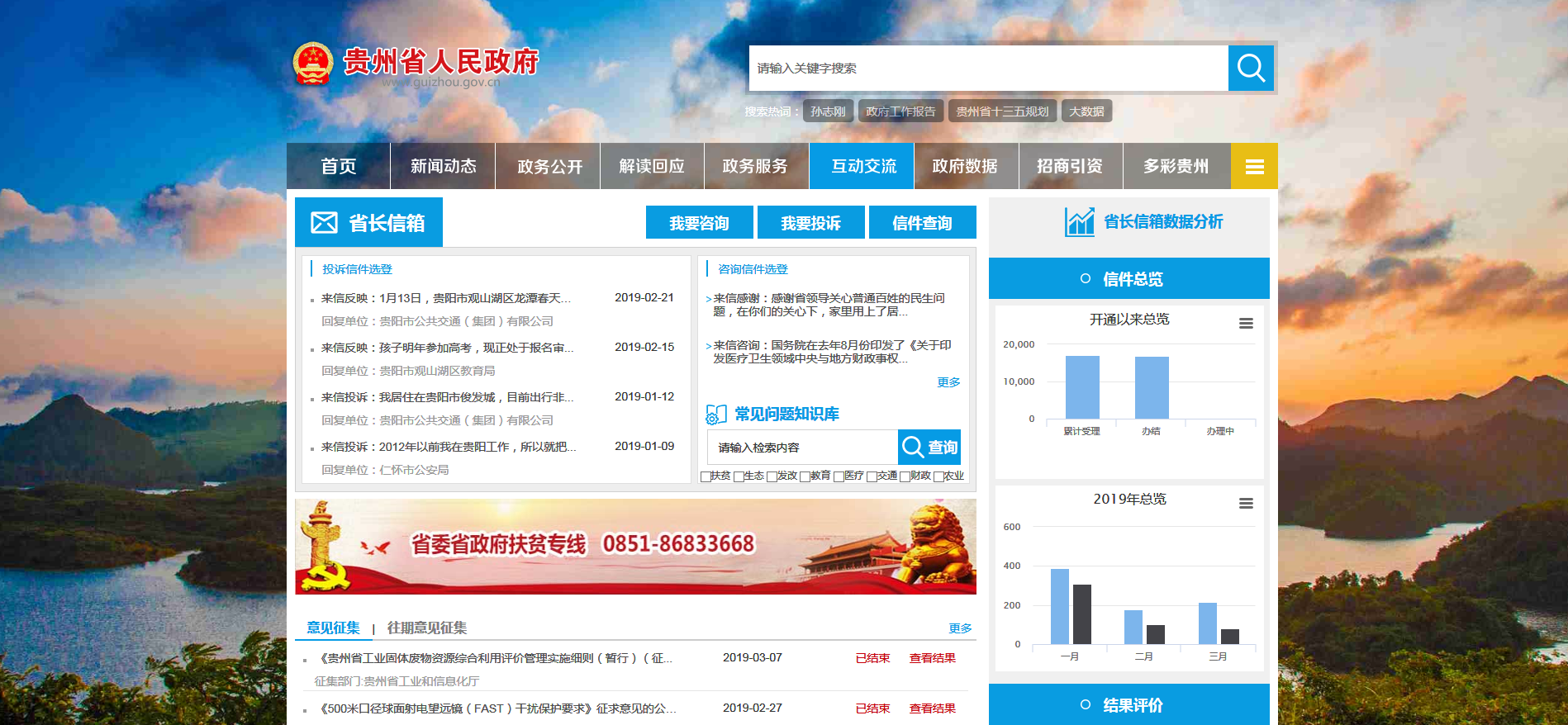Click the 省长信箱 envelope icon
The width and height of the screenshot is (1568, 725).
(324, 223)
